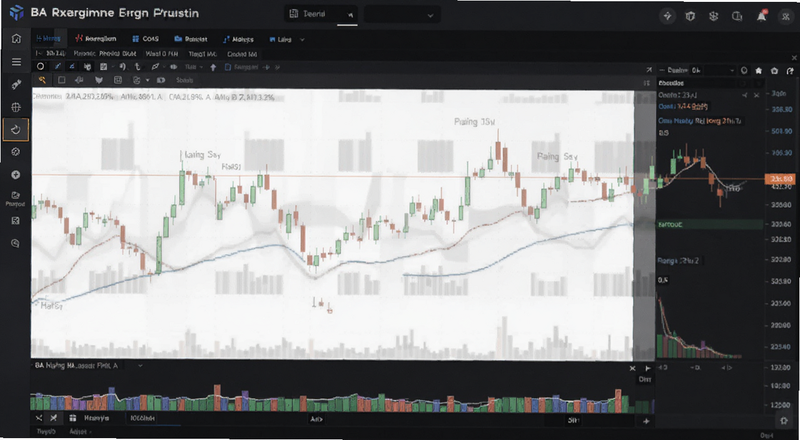The width and height of the screenshot is (800, 440).
Task: Switch to the Lairs tab
Action: tap(280, 39)
